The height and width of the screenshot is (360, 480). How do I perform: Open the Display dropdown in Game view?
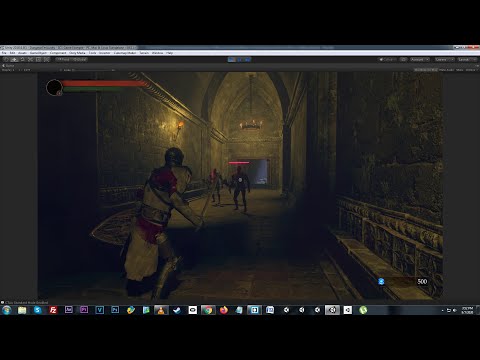[8, 70]
